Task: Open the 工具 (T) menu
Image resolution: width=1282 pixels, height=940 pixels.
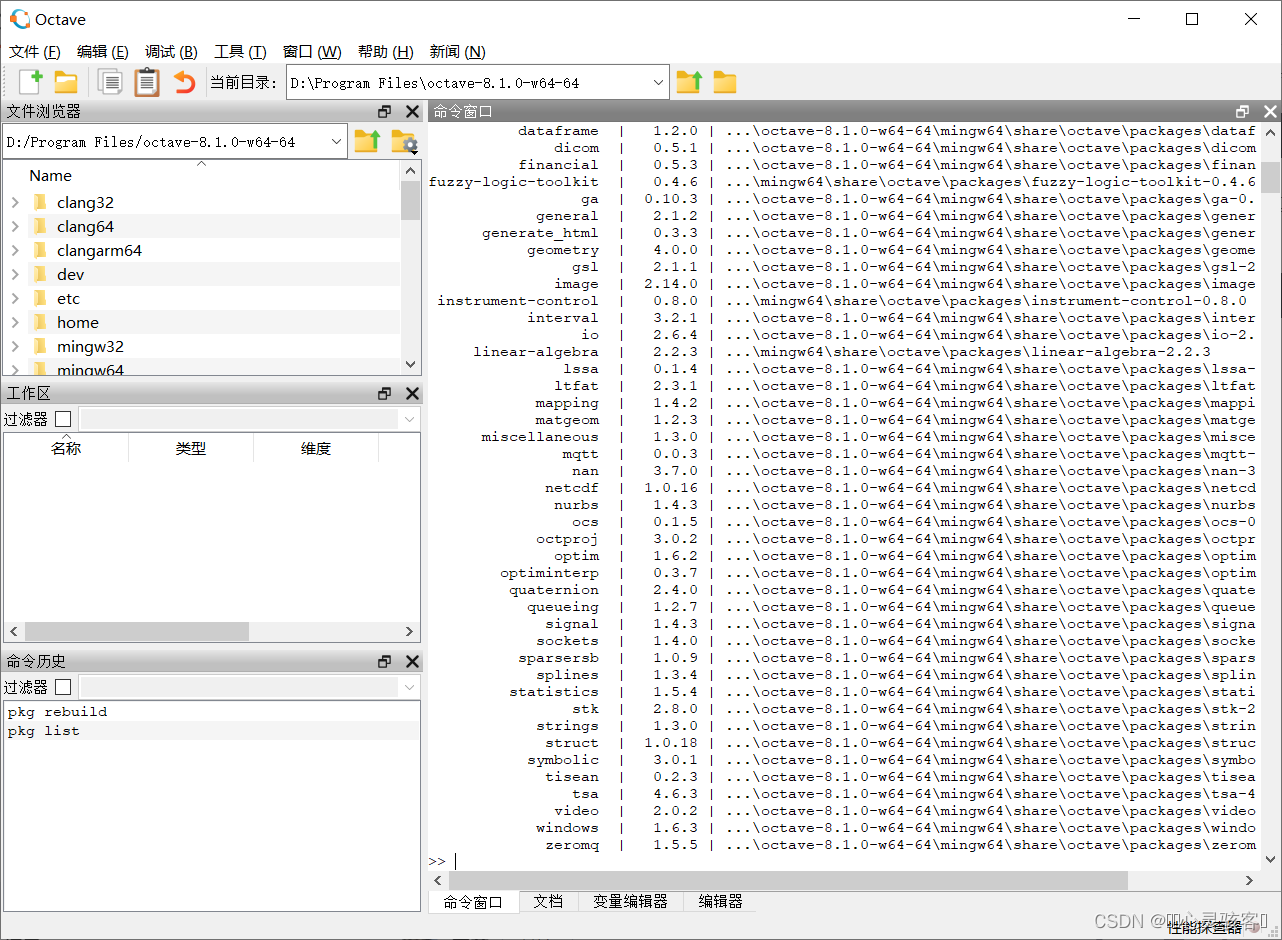Action: tap(240, 52)
